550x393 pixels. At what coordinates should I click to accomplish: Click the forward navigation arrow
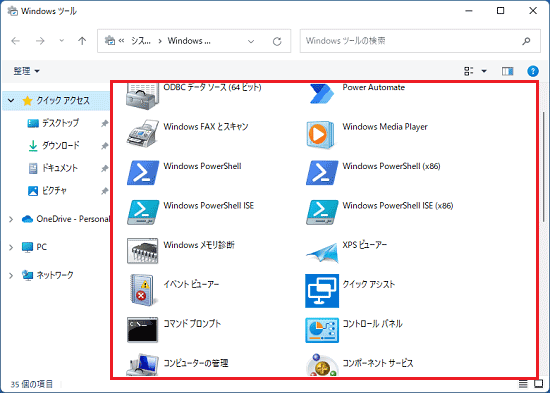click(40, 41)
